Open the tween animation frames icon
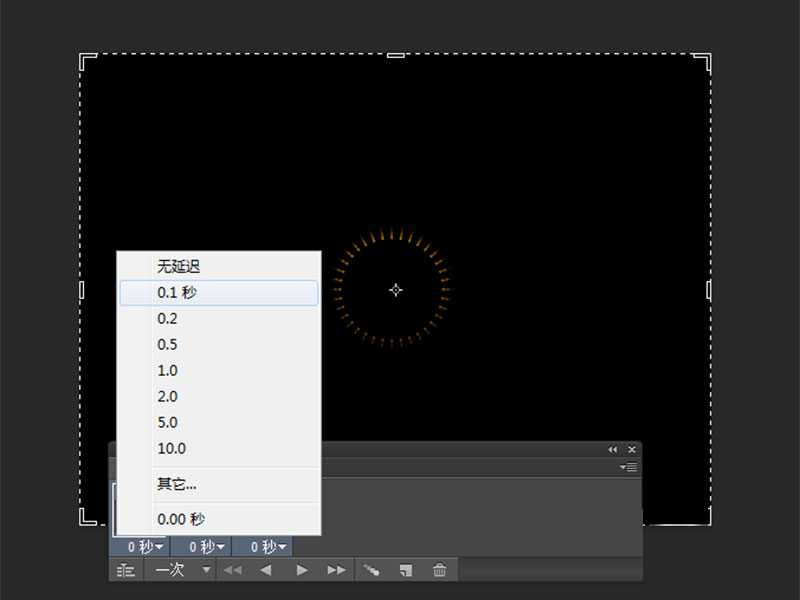Viewport: 800px width, 600px height. tap(371, 570)
